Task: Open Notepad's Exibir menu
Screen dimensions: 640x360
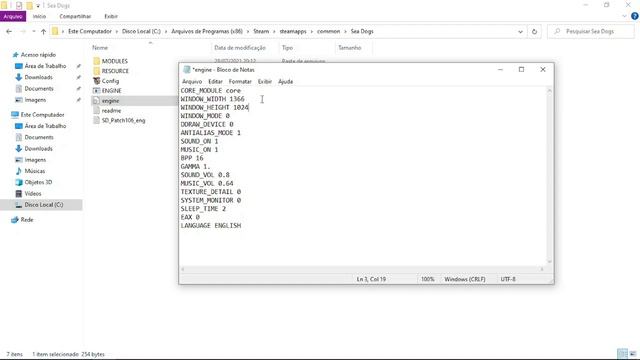Action: (264, 82)
